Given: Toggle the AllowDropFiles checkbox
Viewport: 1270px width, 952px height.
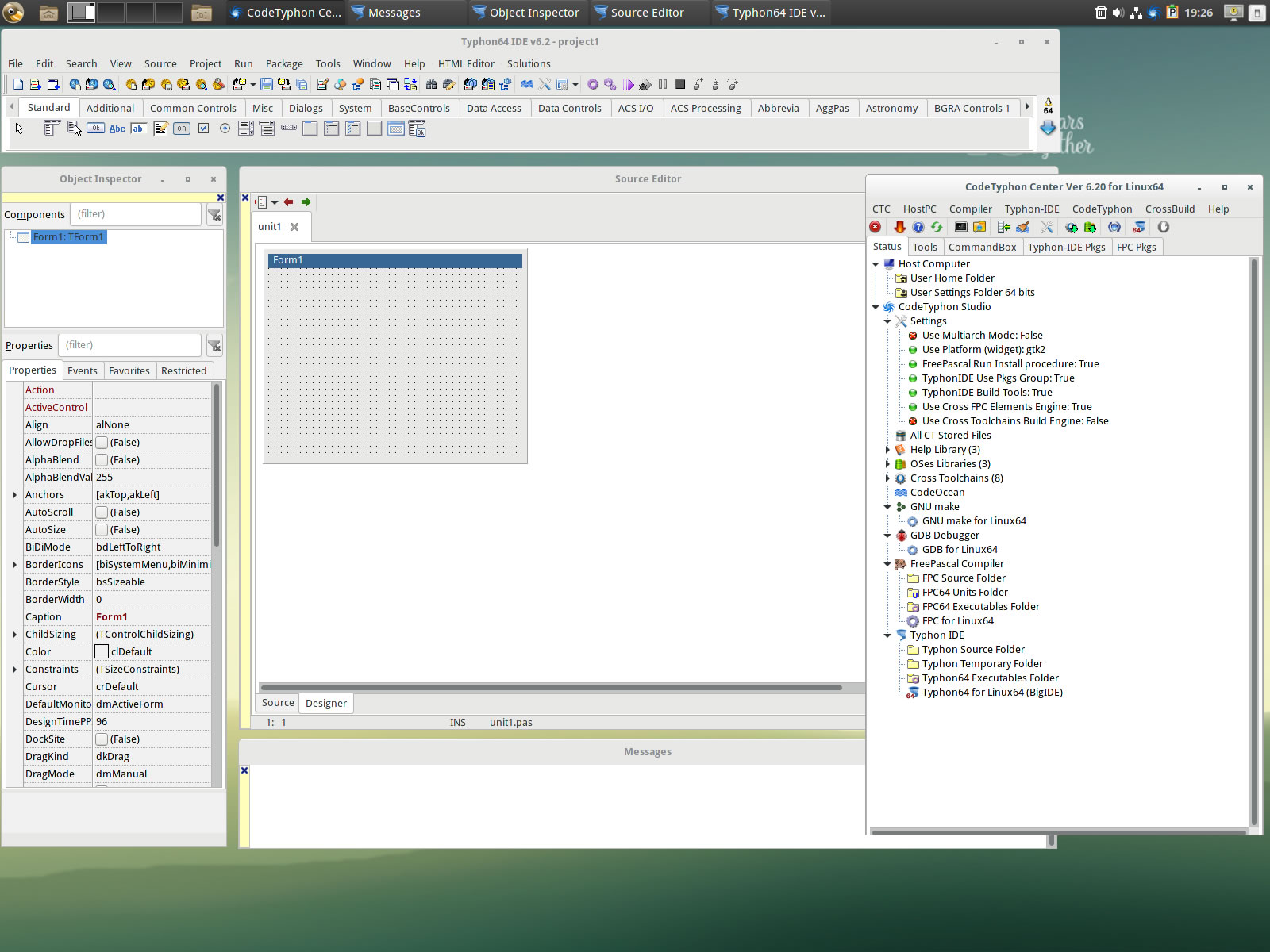Looking at the screenshot, I should click(102, 443).
